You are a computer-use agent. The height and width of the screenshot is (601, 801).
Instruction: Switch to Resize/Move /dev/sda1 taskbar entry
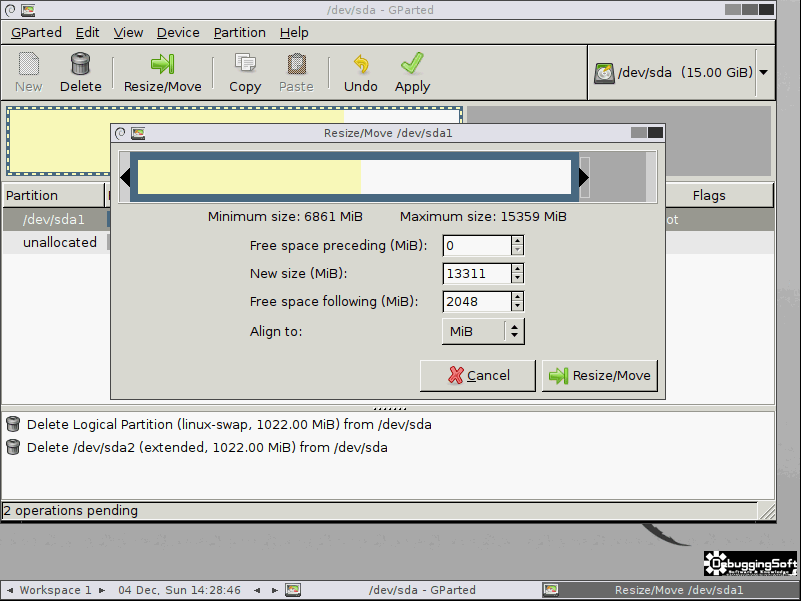coord(670,590)
